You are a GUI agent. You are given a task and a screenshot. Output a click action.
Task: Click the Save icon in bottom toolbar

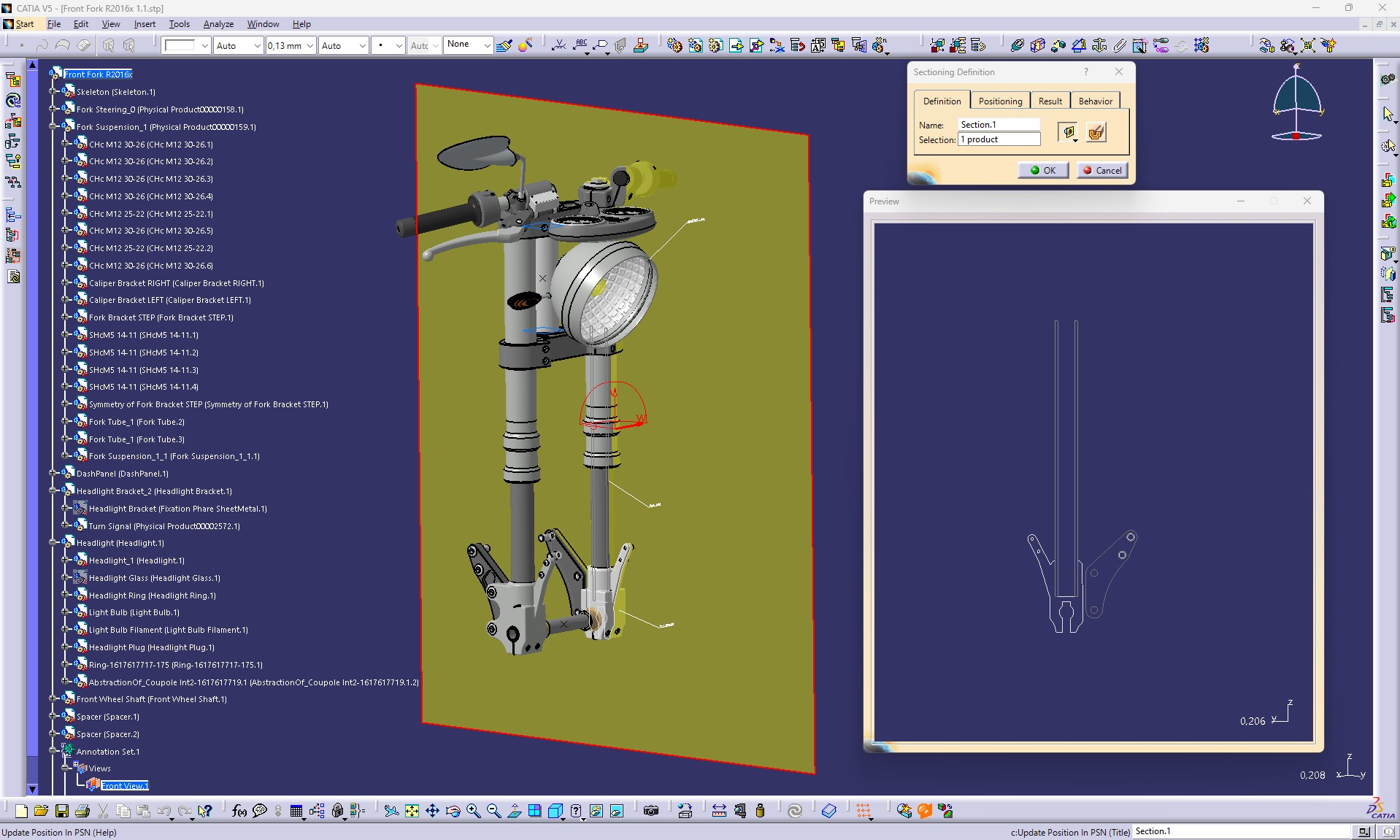point(62,811)
